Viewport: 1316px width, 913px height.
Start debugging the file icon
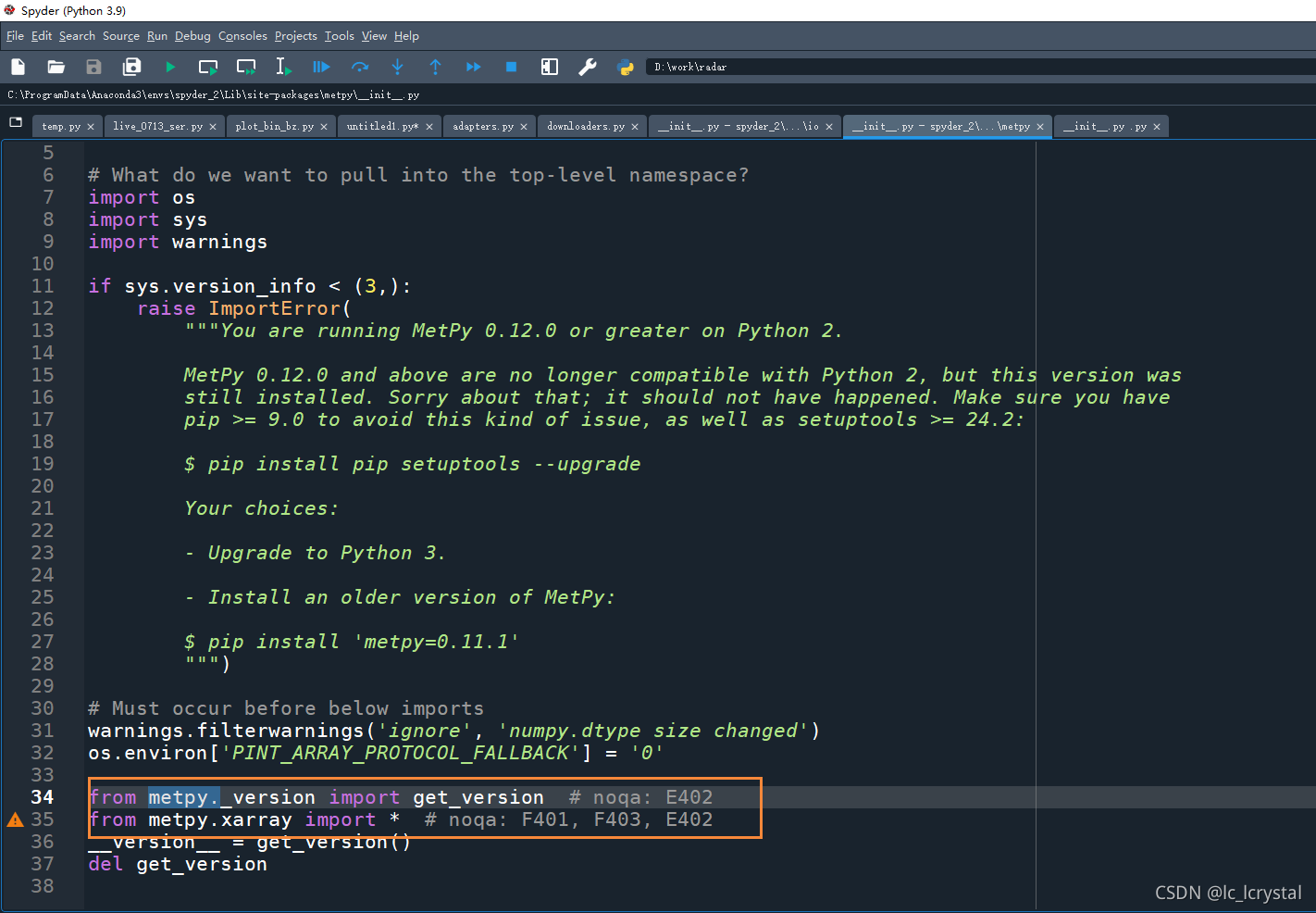(x=321, y=67)
